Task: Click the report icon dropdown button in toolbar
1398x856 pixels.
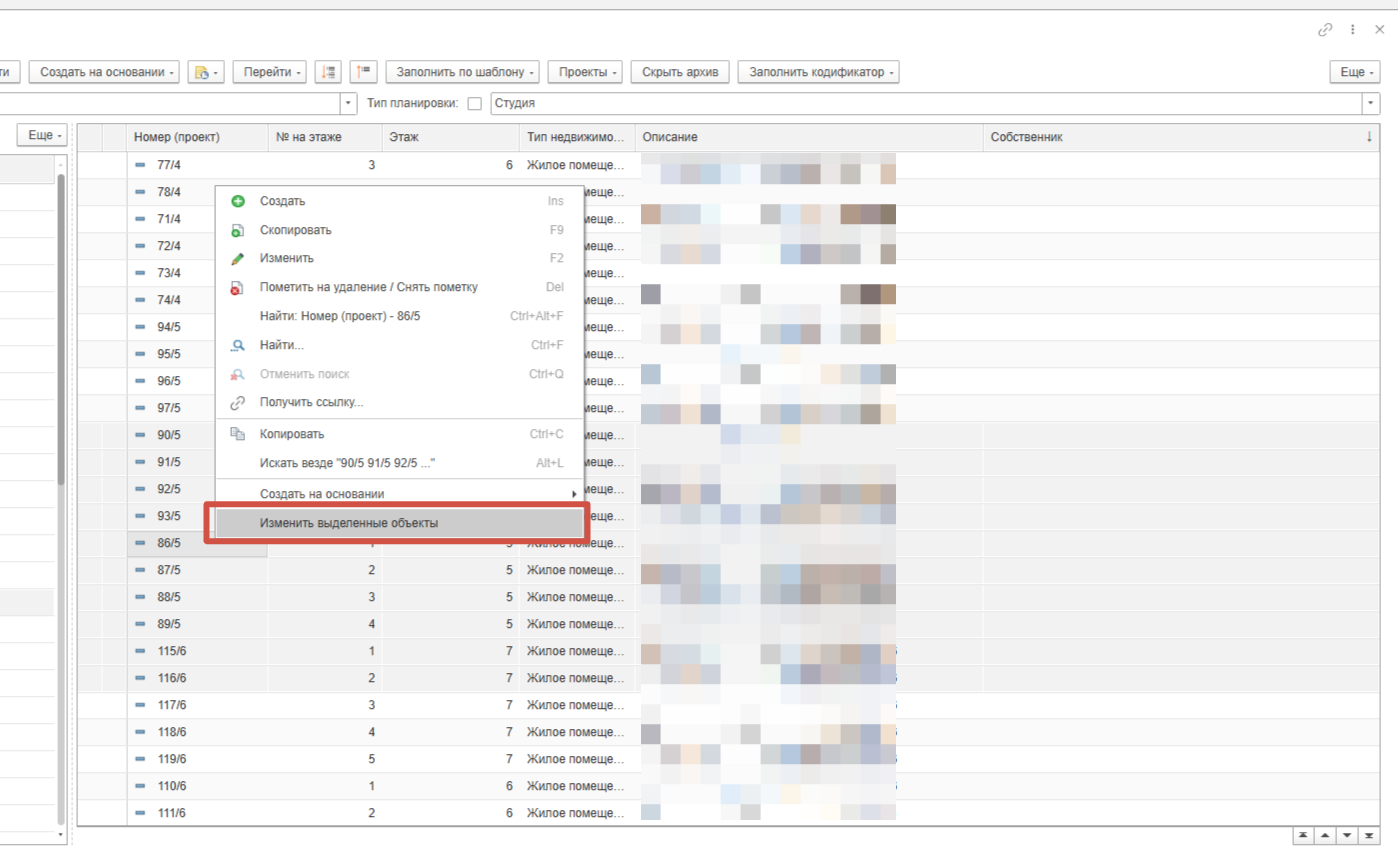Action: 205,72
